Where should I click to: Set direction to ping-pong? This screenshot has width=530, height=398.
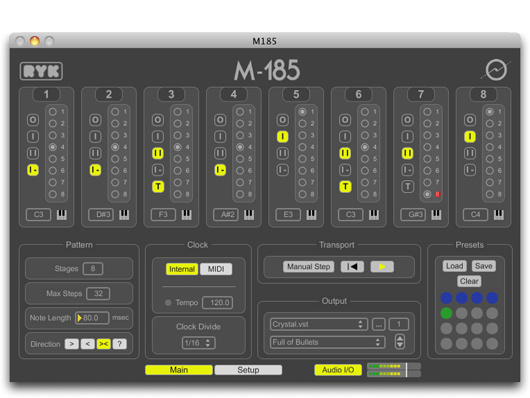(103, 344)
